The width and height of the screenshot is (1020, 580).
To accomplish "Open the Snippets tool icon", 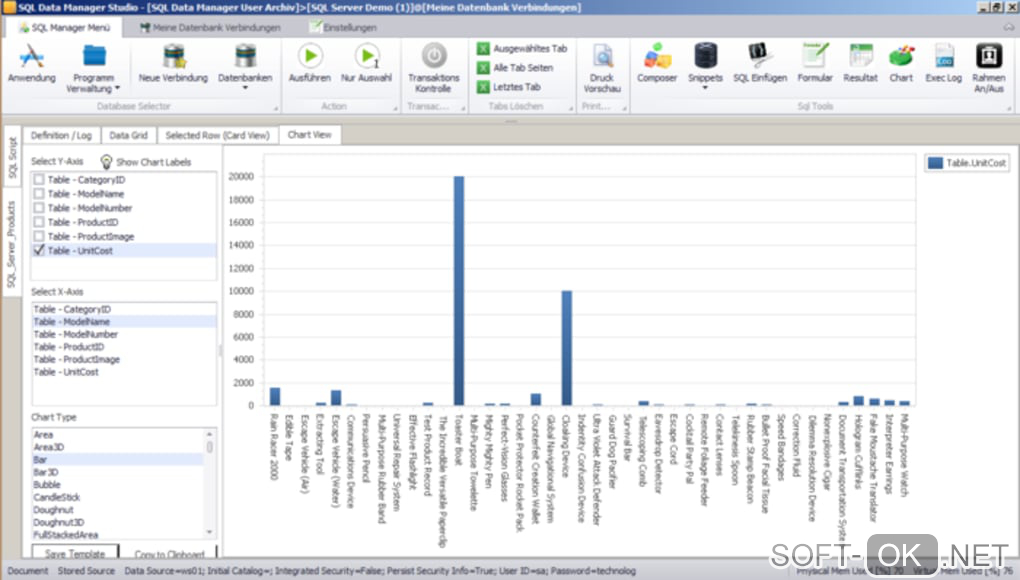I will tap(706, 56).
